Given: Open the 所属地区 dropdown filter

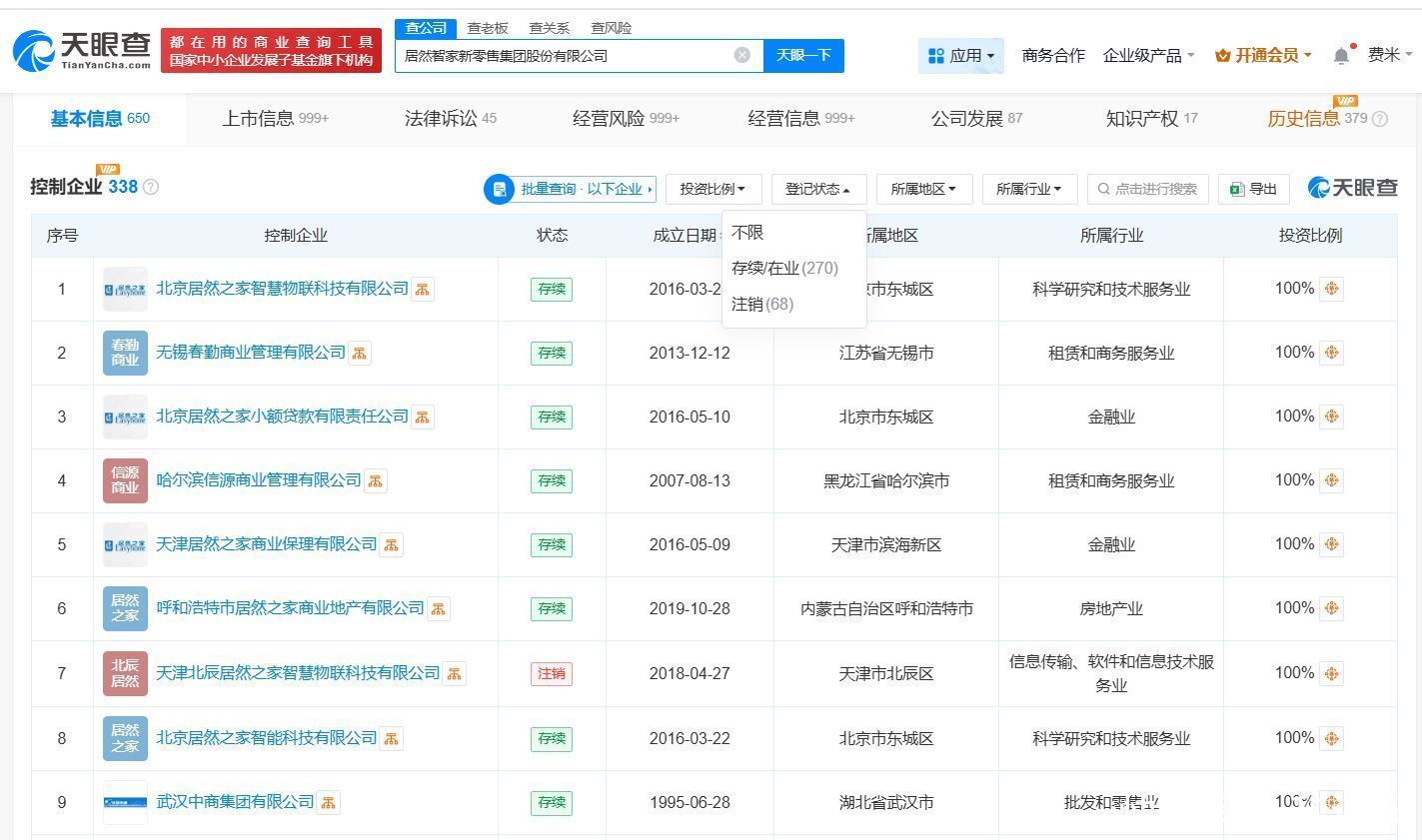Looking at the screenshot, I should coord(923,189).
